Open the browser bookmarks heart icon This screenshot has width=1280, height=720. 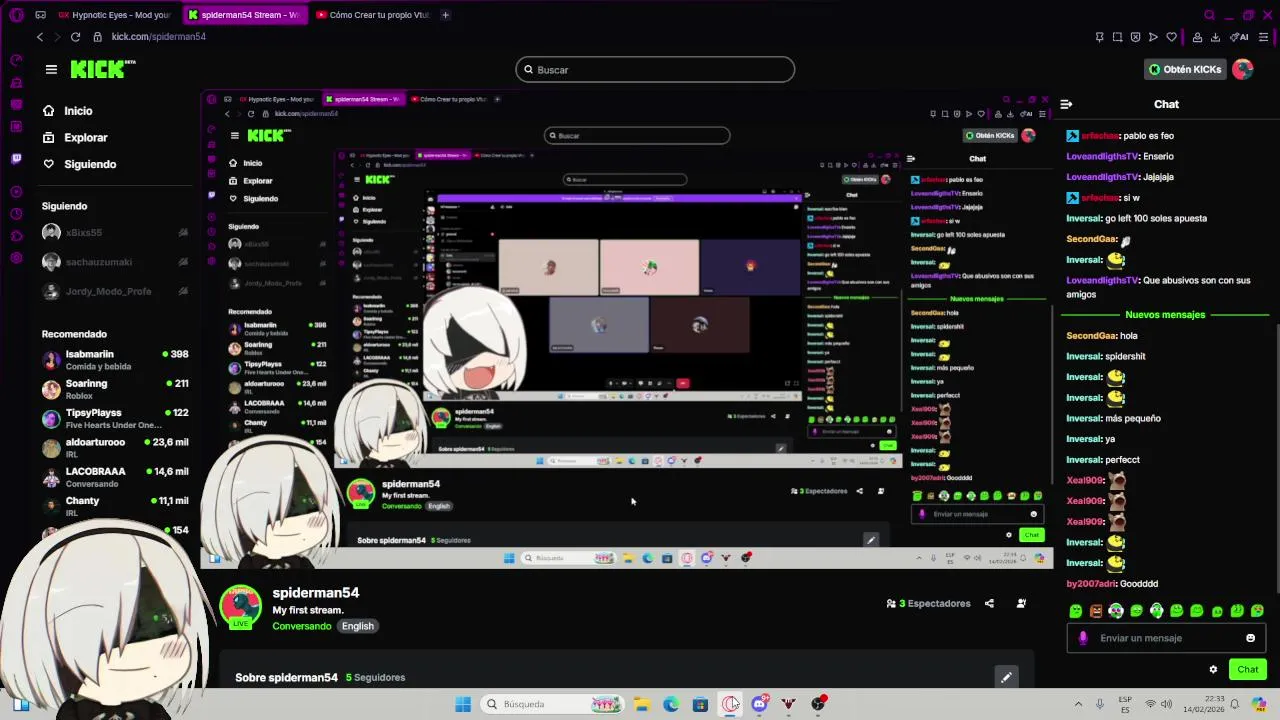1171,37
